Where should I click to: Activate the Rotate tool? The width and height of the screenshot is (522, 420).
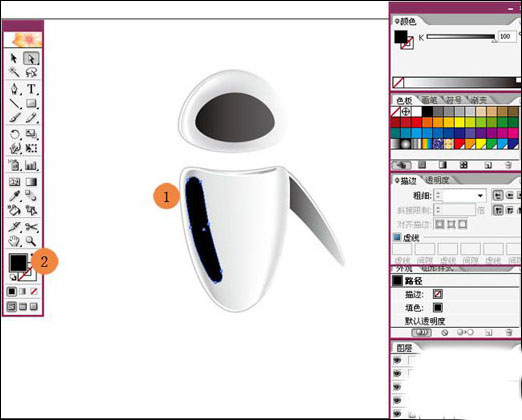[14, 134]
